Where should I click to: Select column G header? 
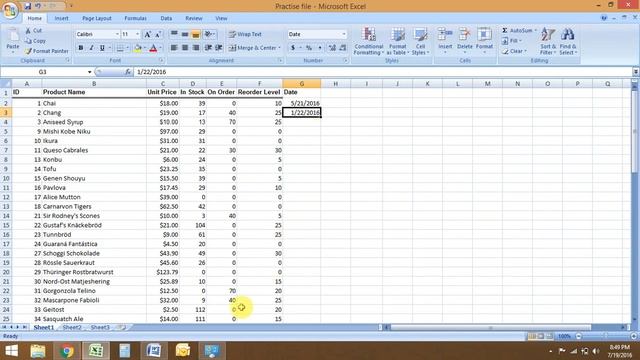point(302,84)
